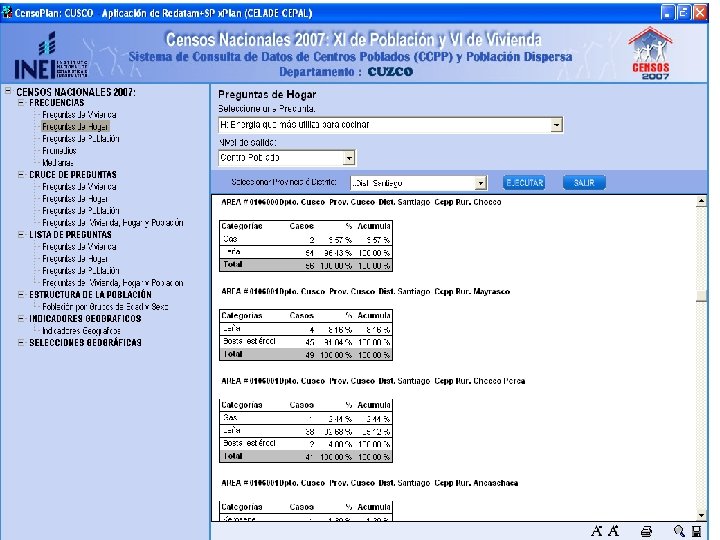Click the increase font size icon

pyautogui.click(x=613, y=531)
